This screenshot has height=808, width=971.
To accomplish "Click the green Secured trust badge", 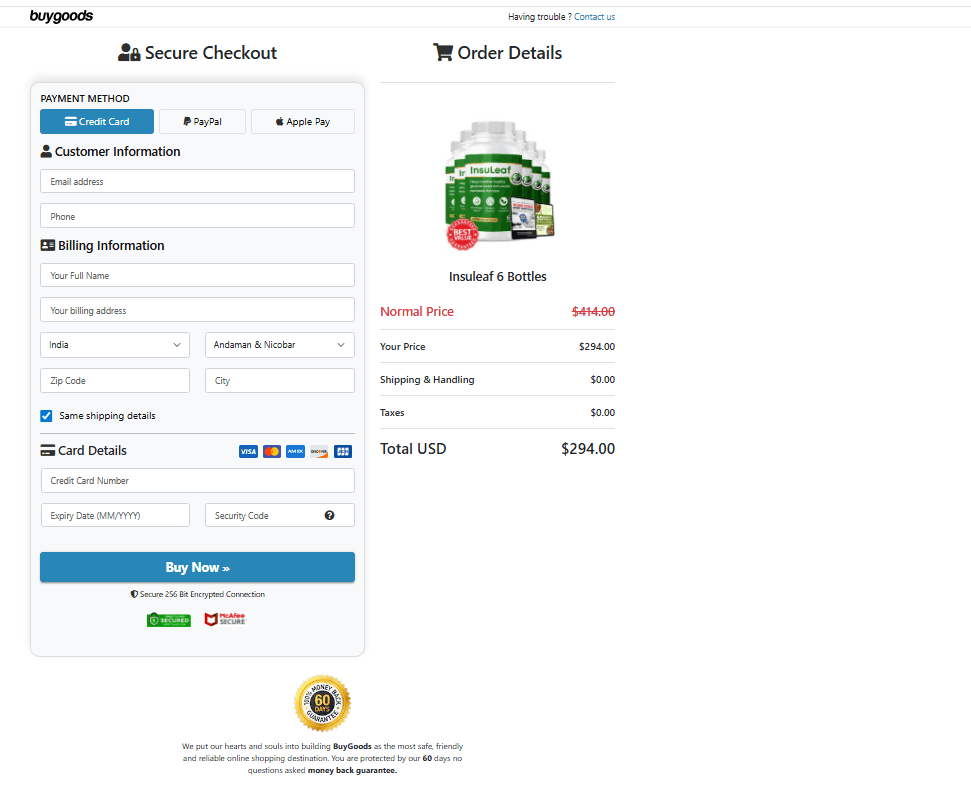I will point(168,619).
